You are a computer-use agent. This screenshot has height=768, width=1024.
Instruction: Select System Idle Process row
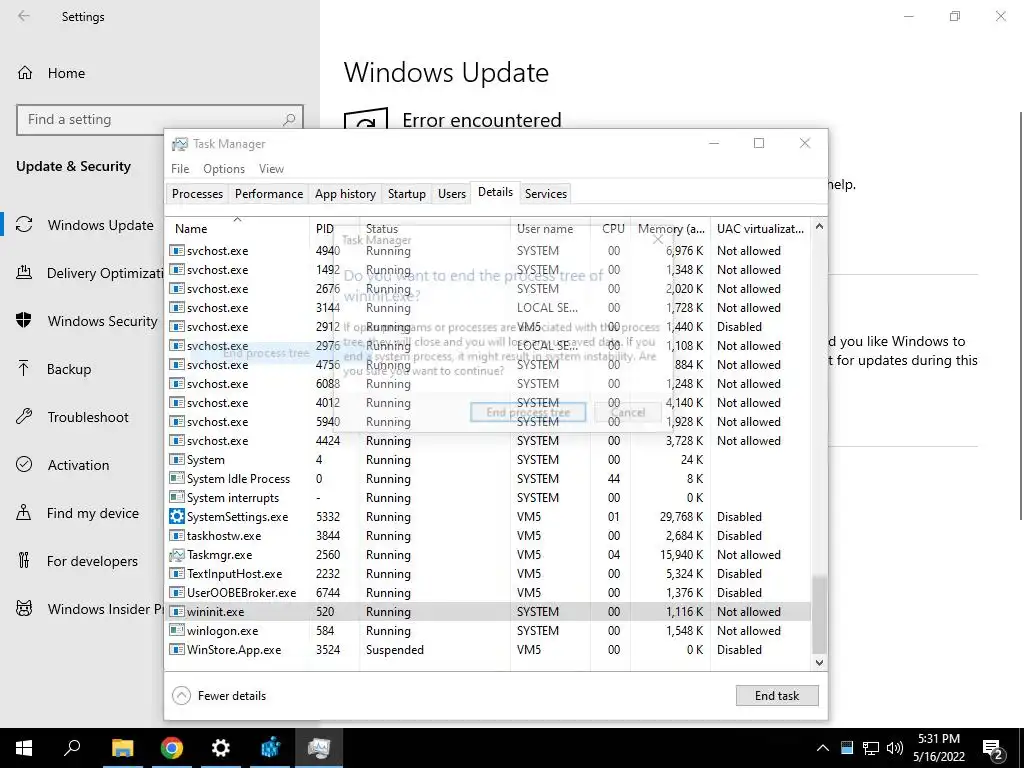488,479
